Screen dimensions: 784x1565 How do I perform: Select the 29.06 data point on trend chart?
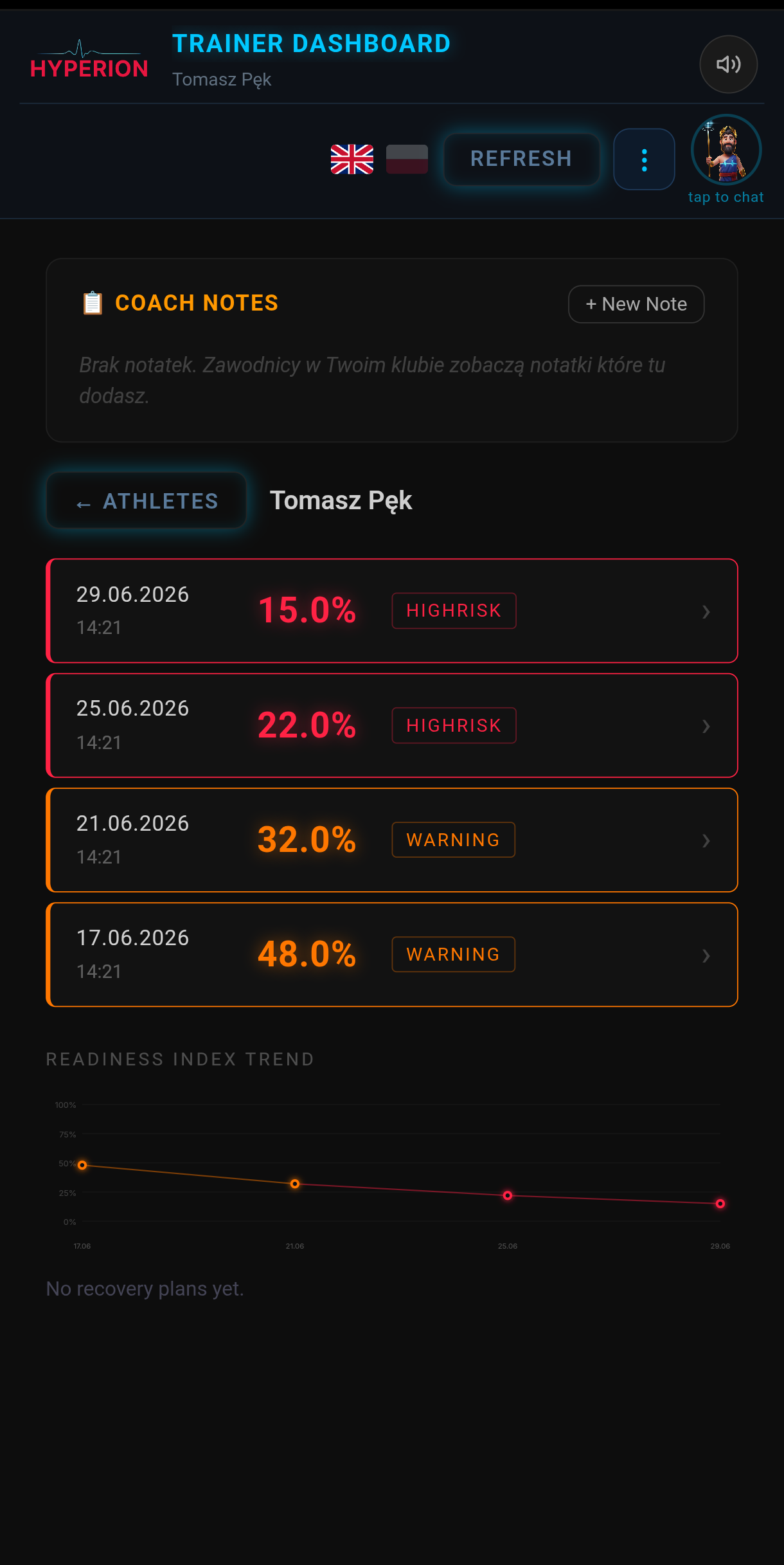720,1204
